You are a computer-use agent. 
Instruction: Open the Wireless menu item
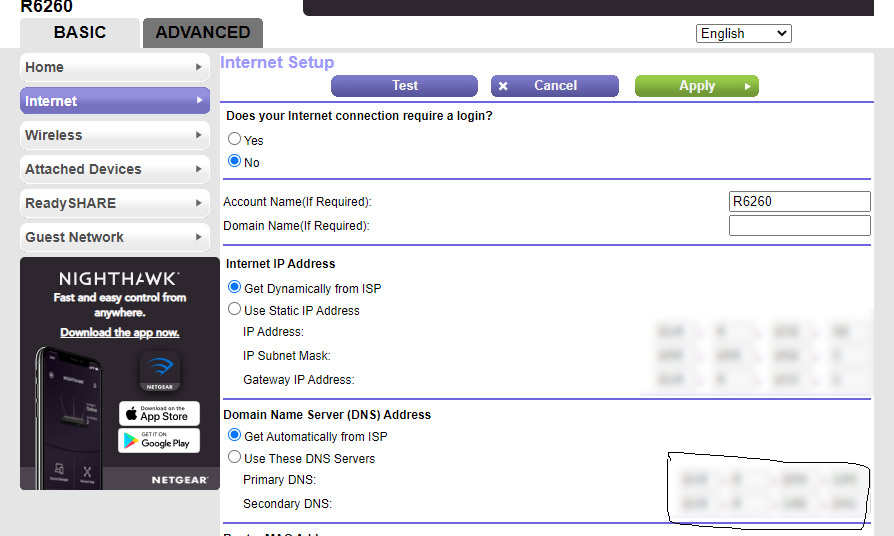(115, 135)
